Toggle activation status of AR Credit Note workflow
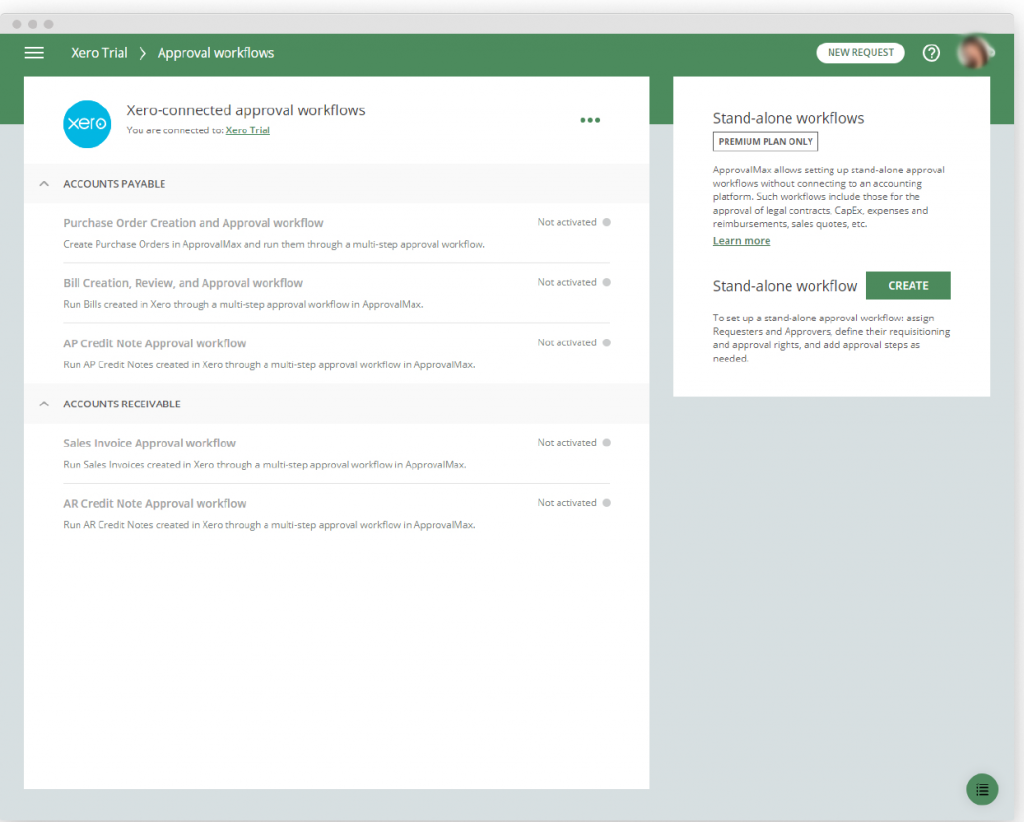 pyautogui.click(x=607, y=503)
